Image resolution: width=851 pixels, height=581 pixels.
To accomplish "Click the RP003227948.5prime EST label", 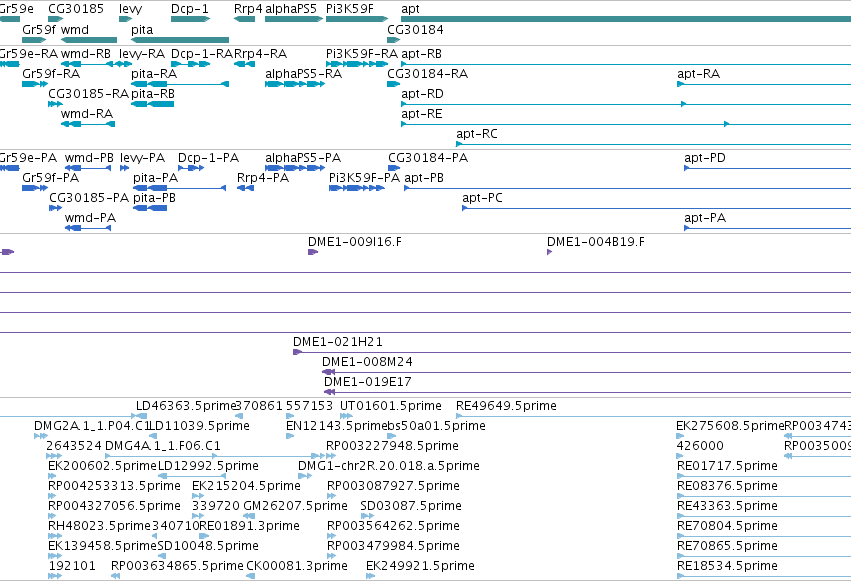I will tap(392, 446).
